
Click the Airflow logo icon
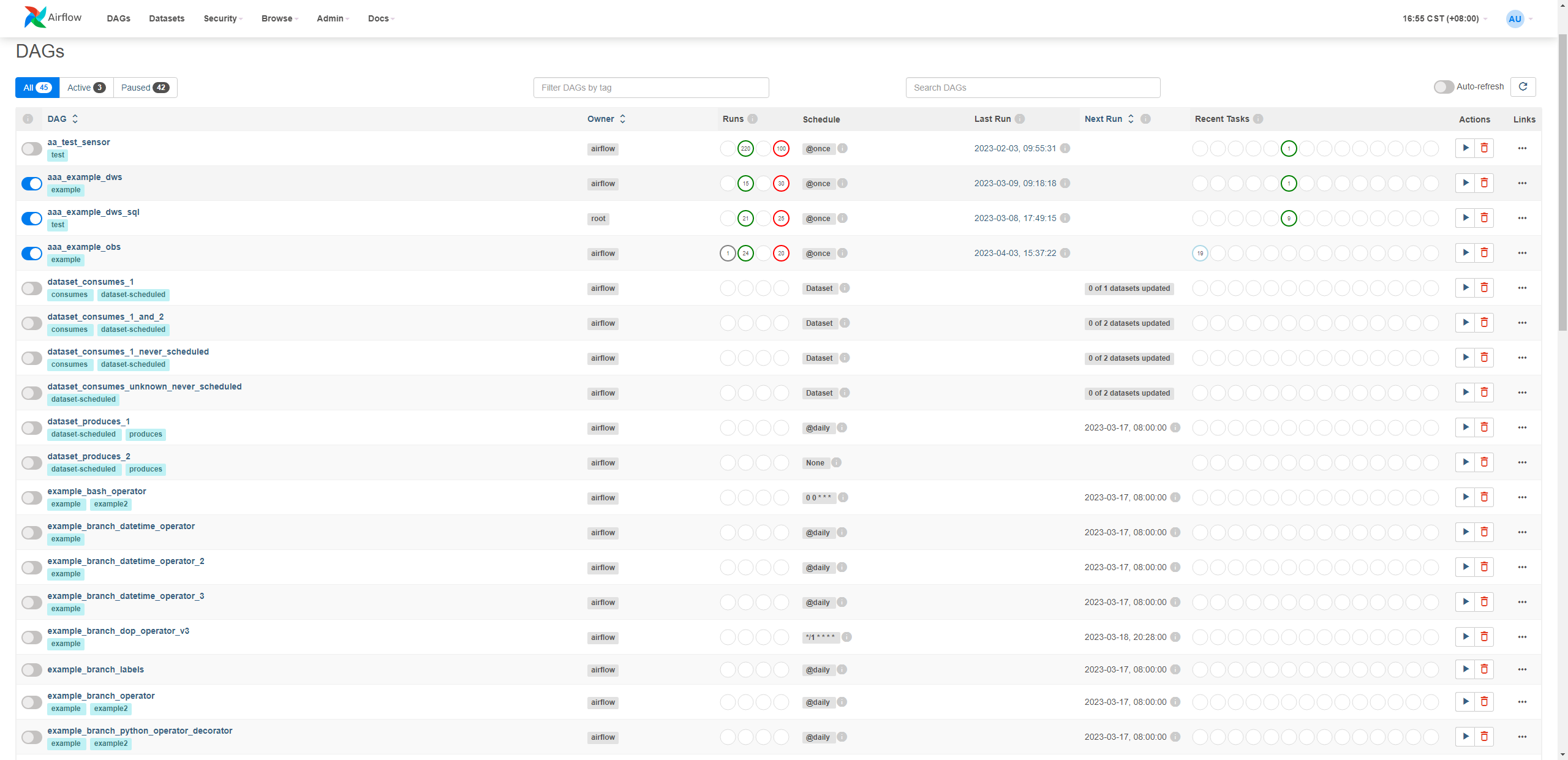pyautogui.click(x=35, y=17)
